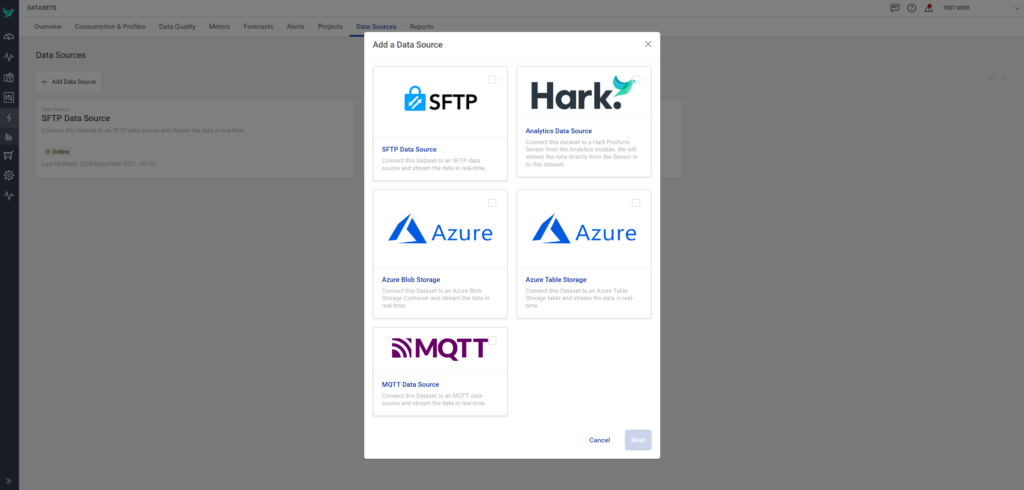The height and width of the screenshot is (490, 1024).
Task: Click the SFTP Data Source title link
Action: [409, 150]
